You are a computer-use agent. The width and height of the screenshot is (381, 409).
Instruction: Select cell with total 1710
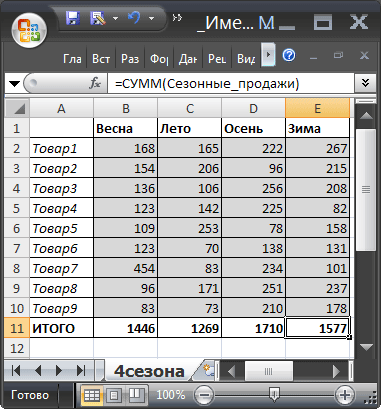click(x=254, y=328)
